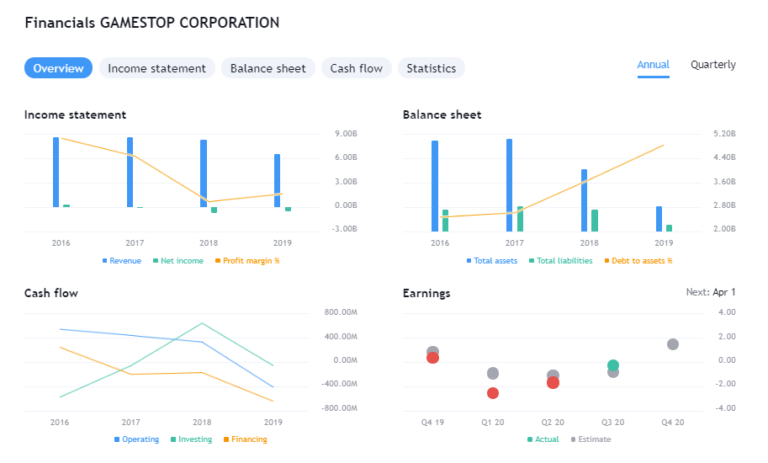This screenshot has height=463, width=768.
Task: Switch to the Overview tab
Action: (x=58, y=68)
